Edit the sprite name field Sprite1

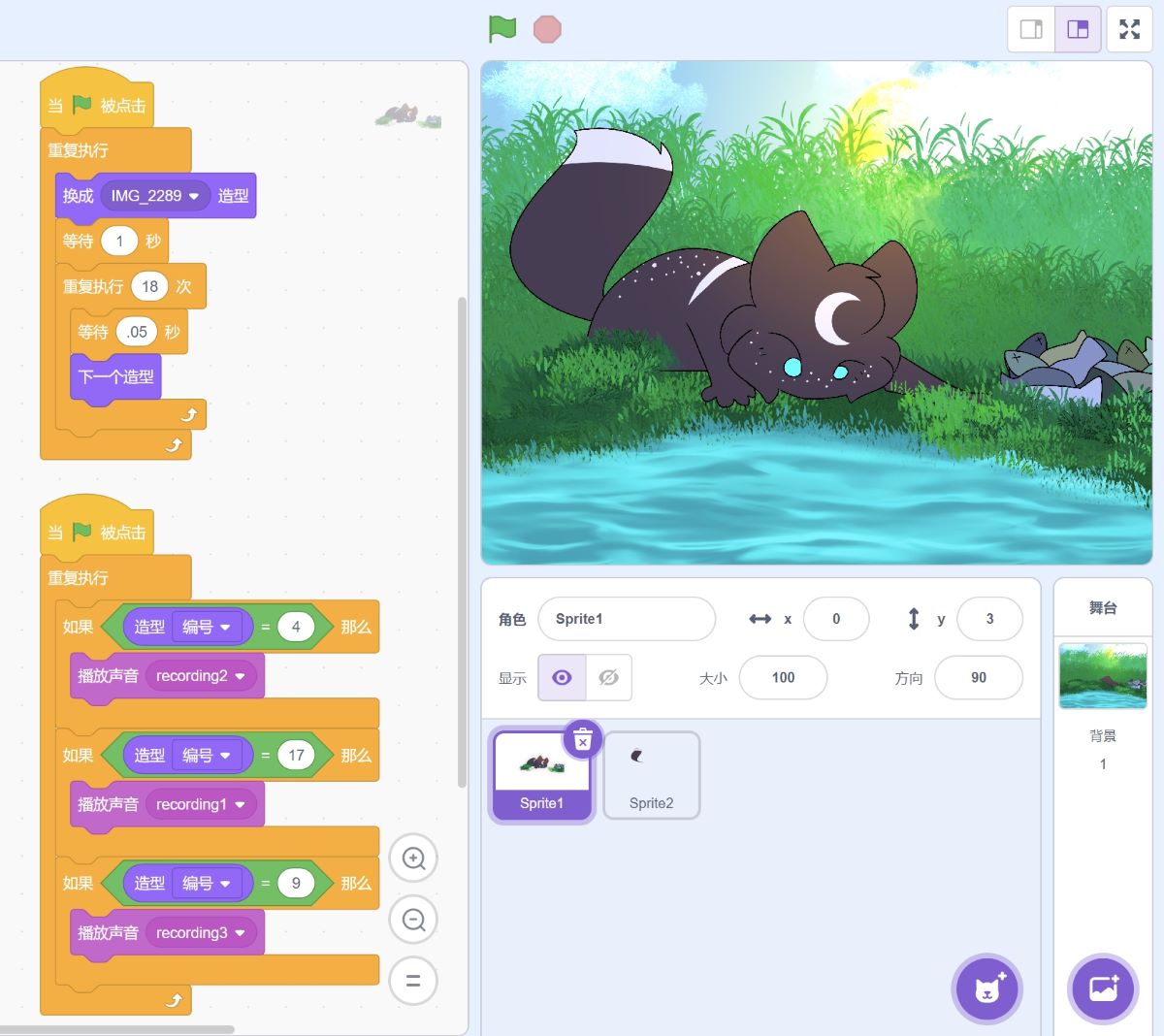[x=627, y=619]
